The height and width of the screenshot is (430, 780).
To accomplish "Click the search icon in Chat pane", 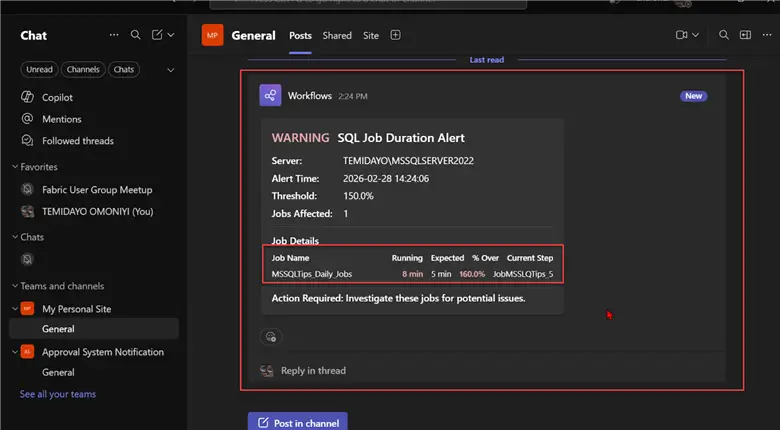I will 135,35.
